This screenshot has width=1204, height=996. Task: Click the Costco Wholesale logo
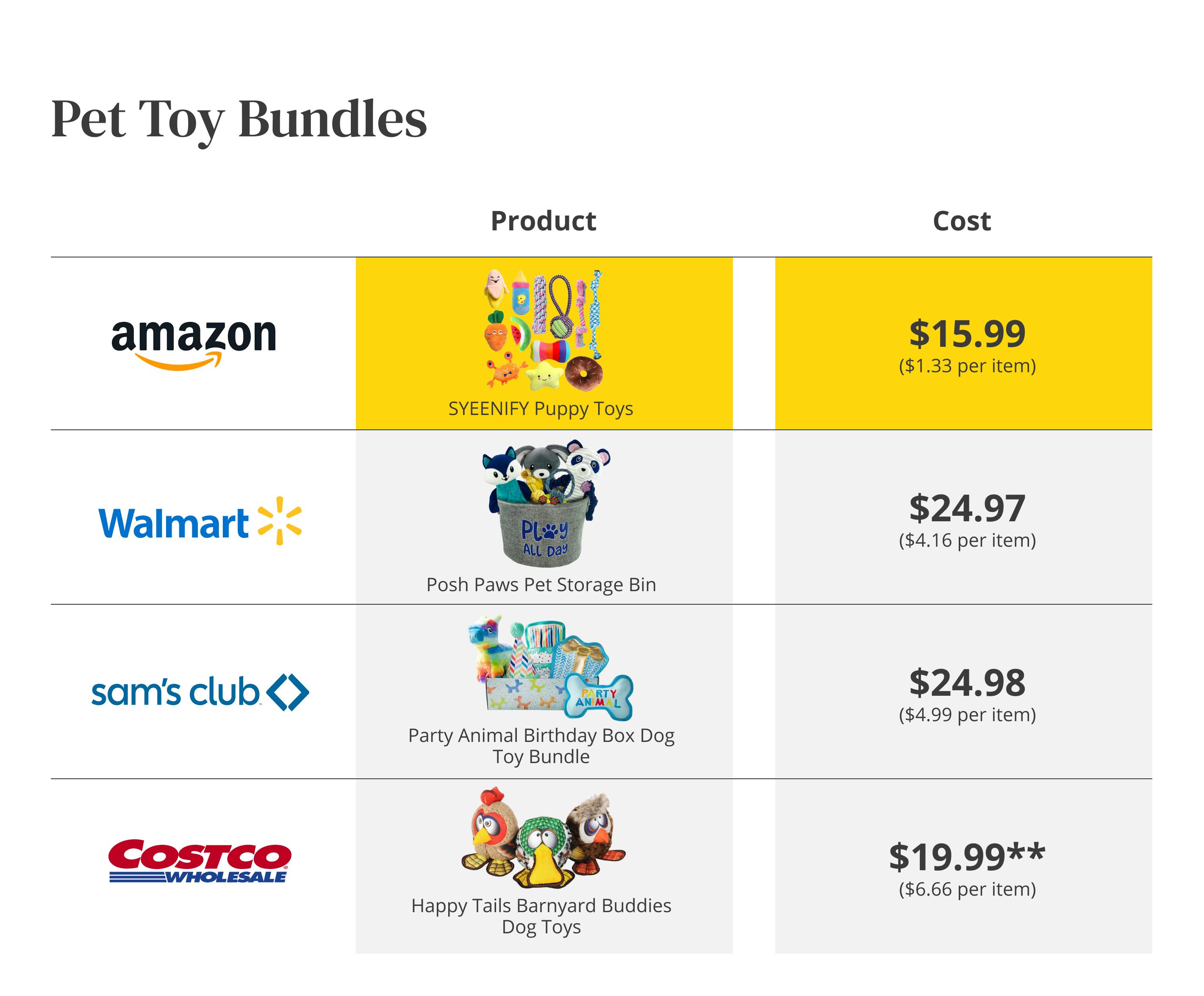click(200, 861)
